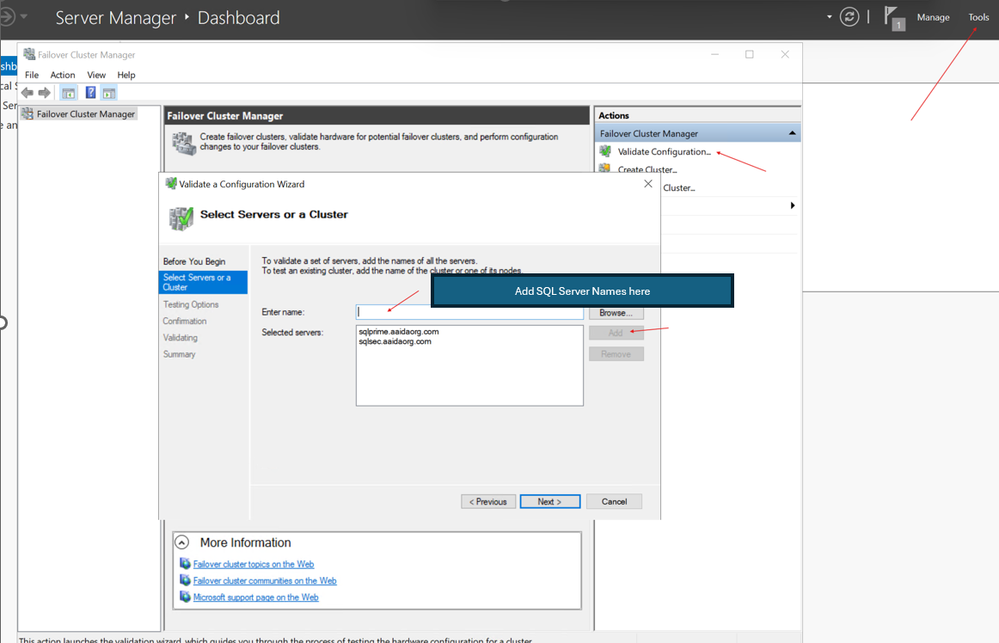Go to Summary wizard step
The image size is (999, 643).
(179, 354)
